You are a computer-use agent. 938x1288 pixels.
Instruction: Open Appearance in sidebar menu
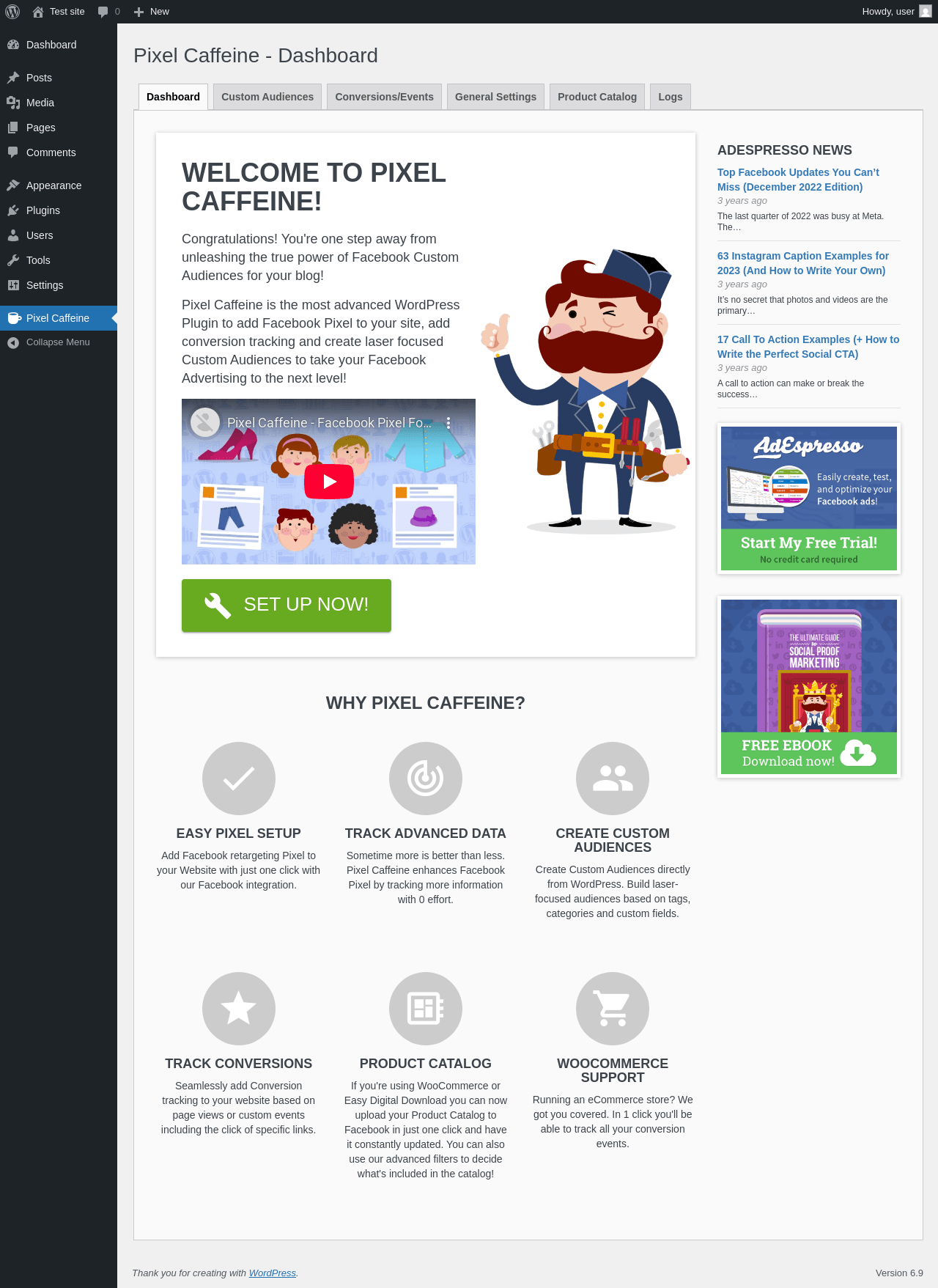[59, 185]
